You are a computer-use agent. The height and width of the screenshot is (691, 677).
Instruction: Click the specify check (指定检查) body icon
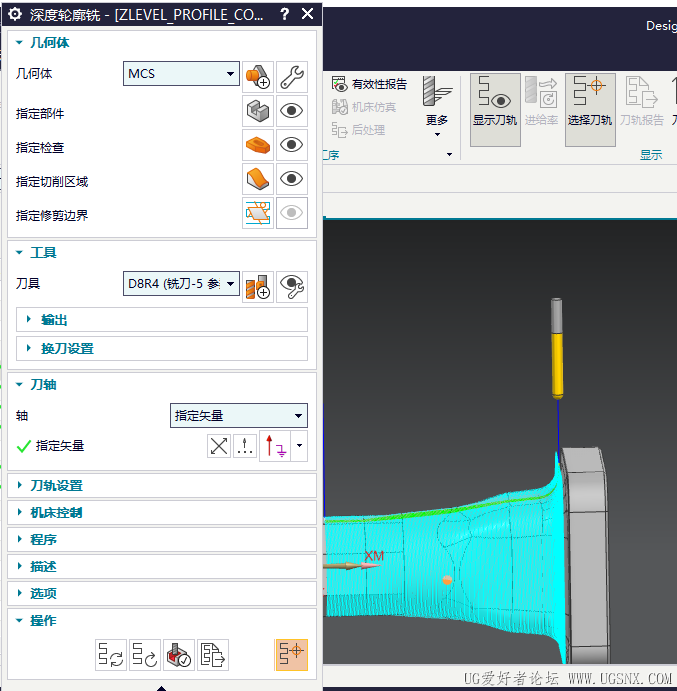coord(258,145)
